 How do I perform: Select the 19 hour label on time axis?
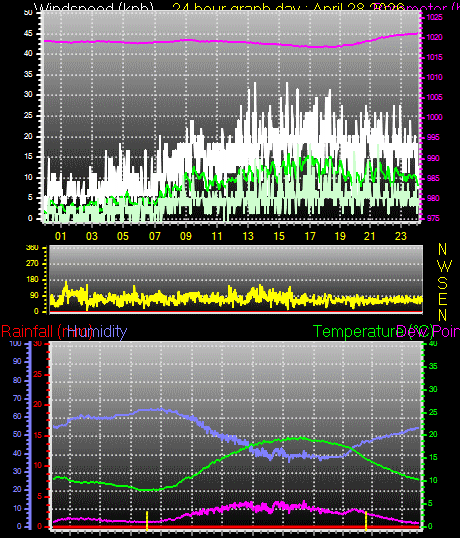(340, 236)
